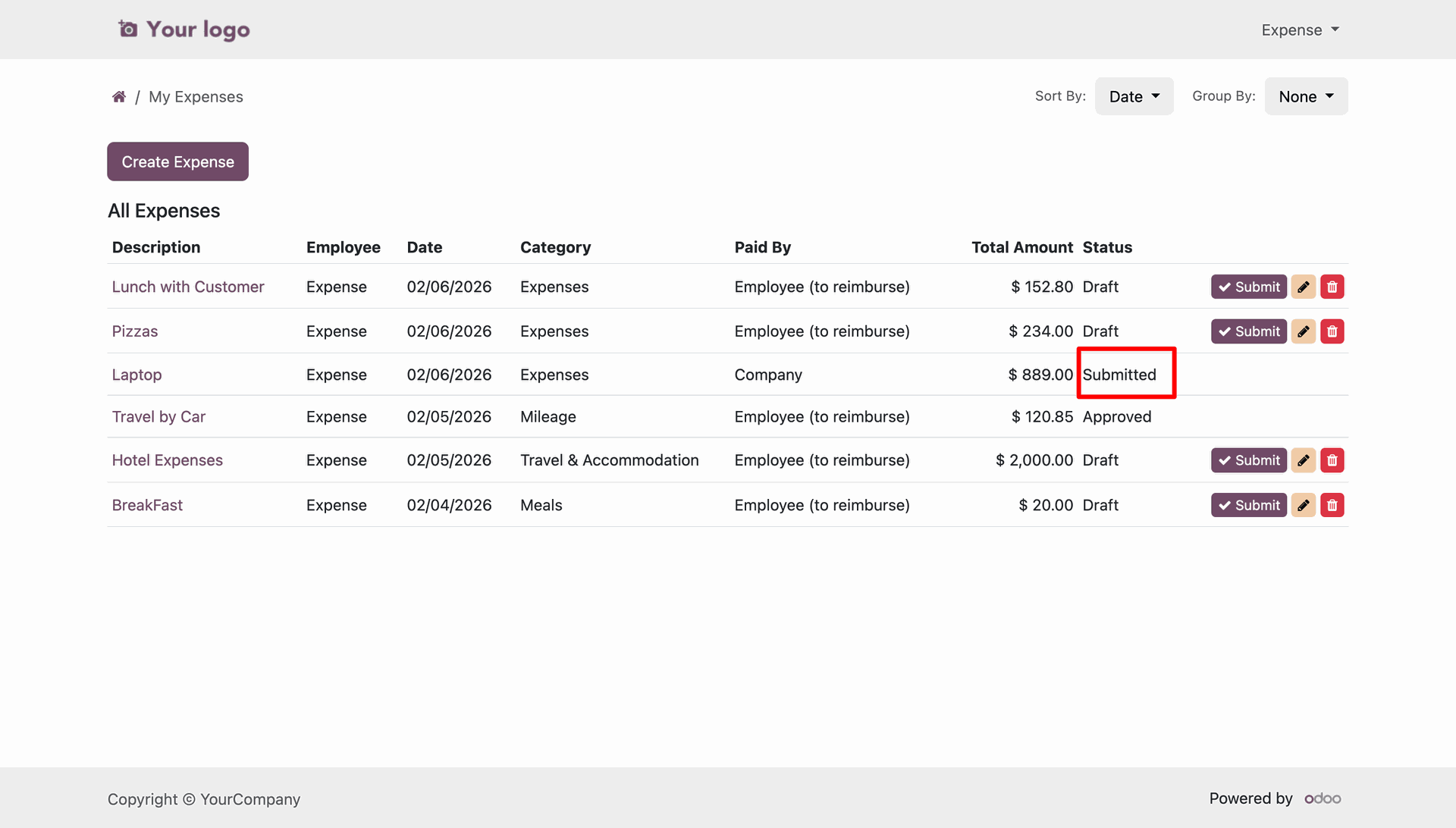Delete the Pizzas expense via trash icon
1456x828 pixels.
coord(1332,331)
